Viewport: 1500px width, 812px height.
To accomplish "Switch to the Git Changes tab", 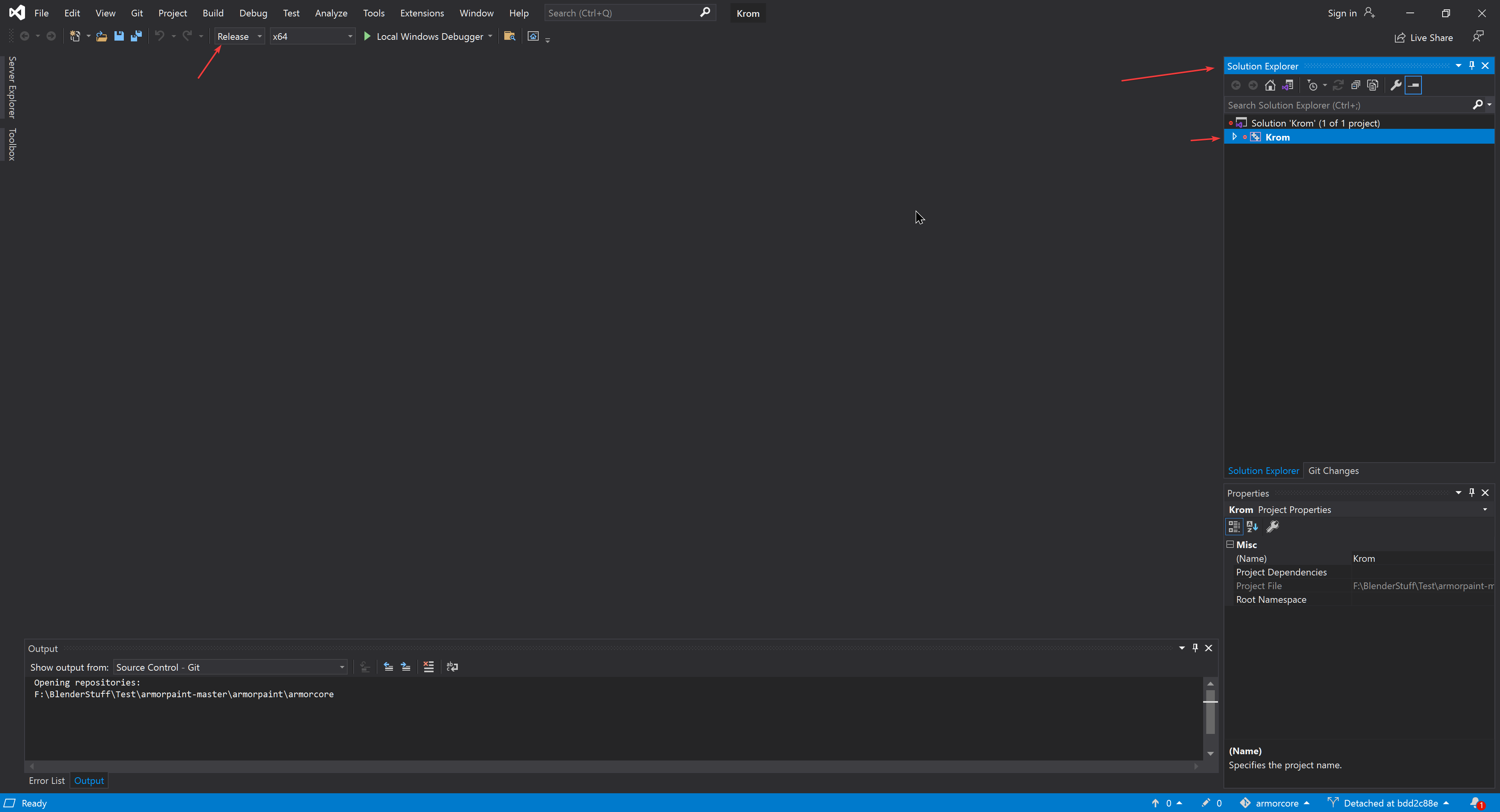I will coord(1333,470).
